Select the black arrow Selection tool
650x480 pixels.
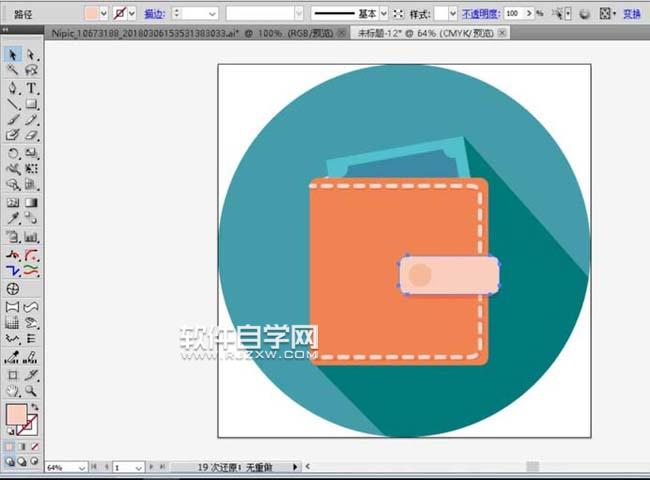coord(13,55)
